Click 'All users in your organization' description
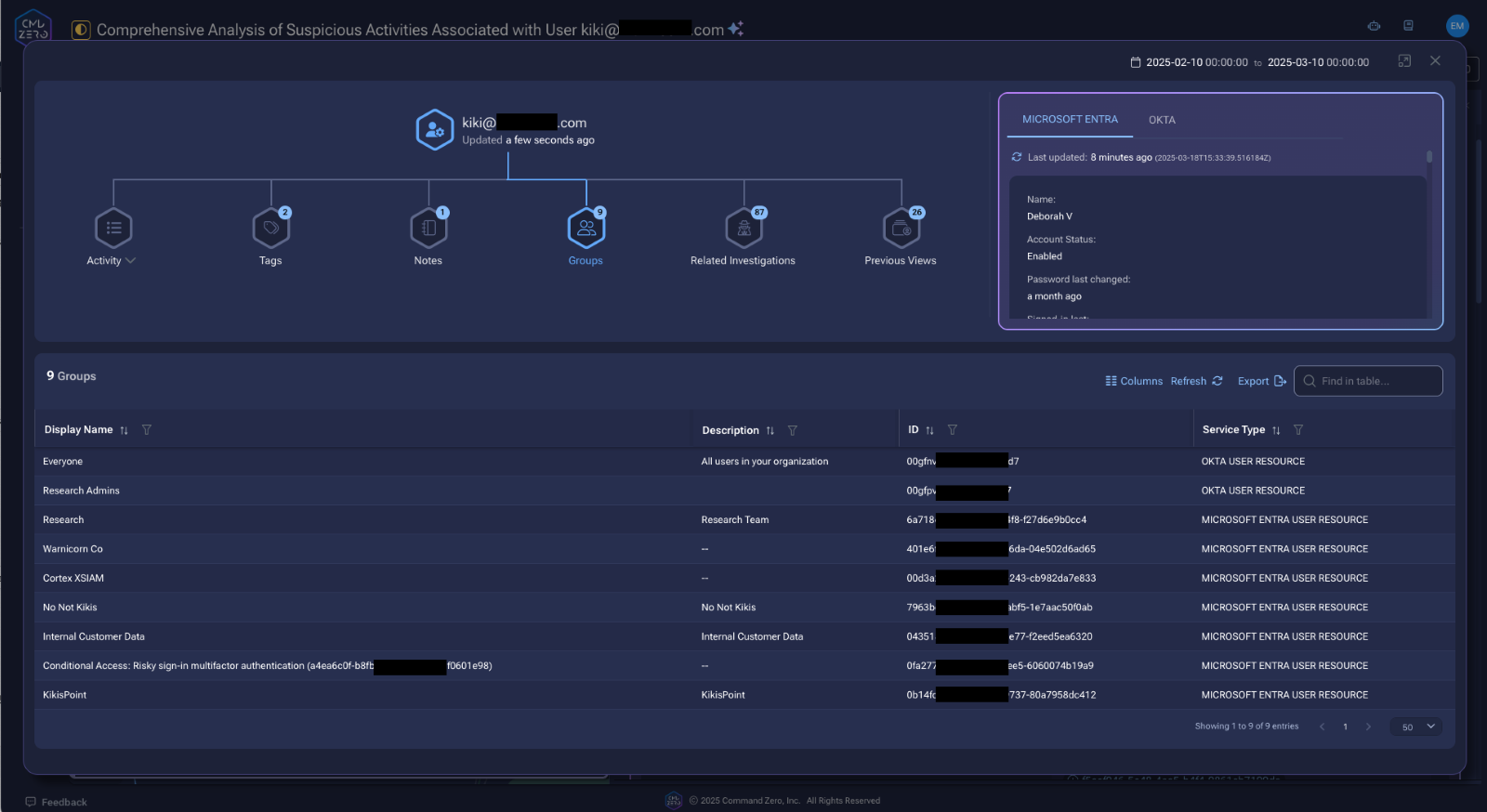The image size is (1487, 812). click(x=765, y=462)
